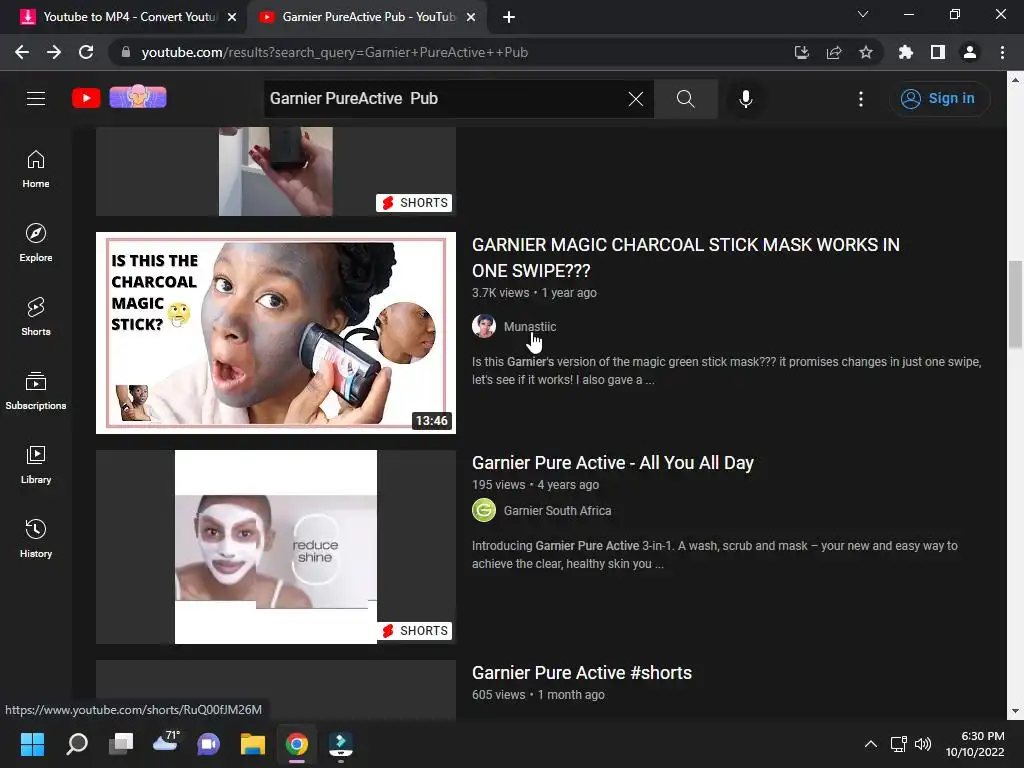
Task: Open the tab search dropdown arrow
Action: click(x=863, y=14)
